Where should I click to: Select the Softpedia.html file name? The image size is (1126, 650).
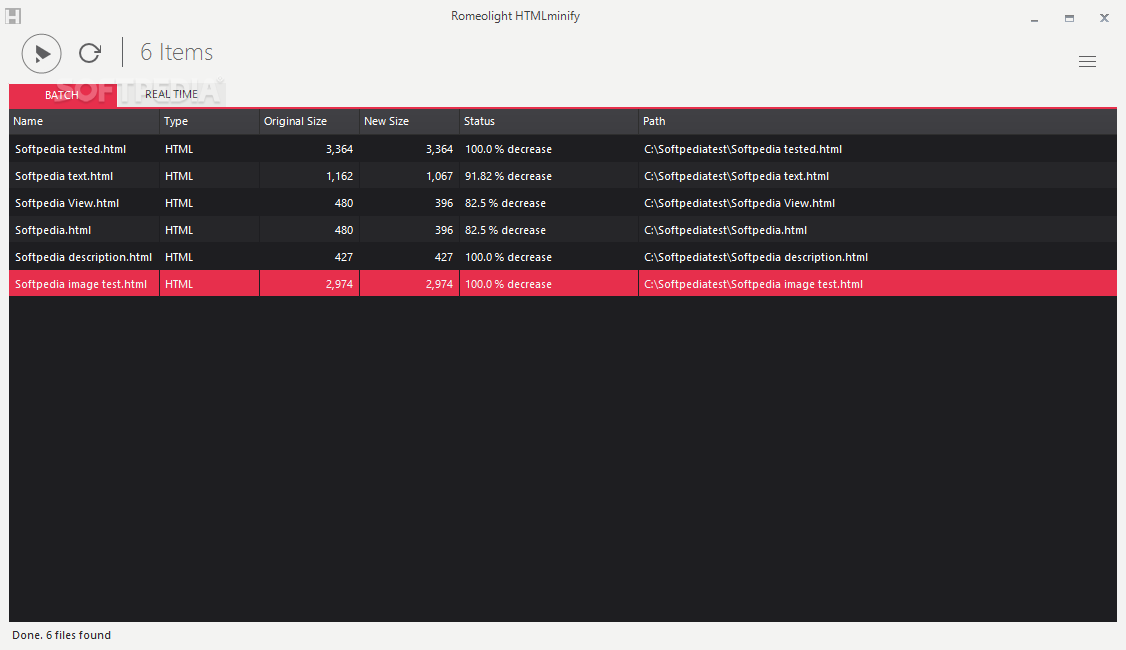click(53, 231)
